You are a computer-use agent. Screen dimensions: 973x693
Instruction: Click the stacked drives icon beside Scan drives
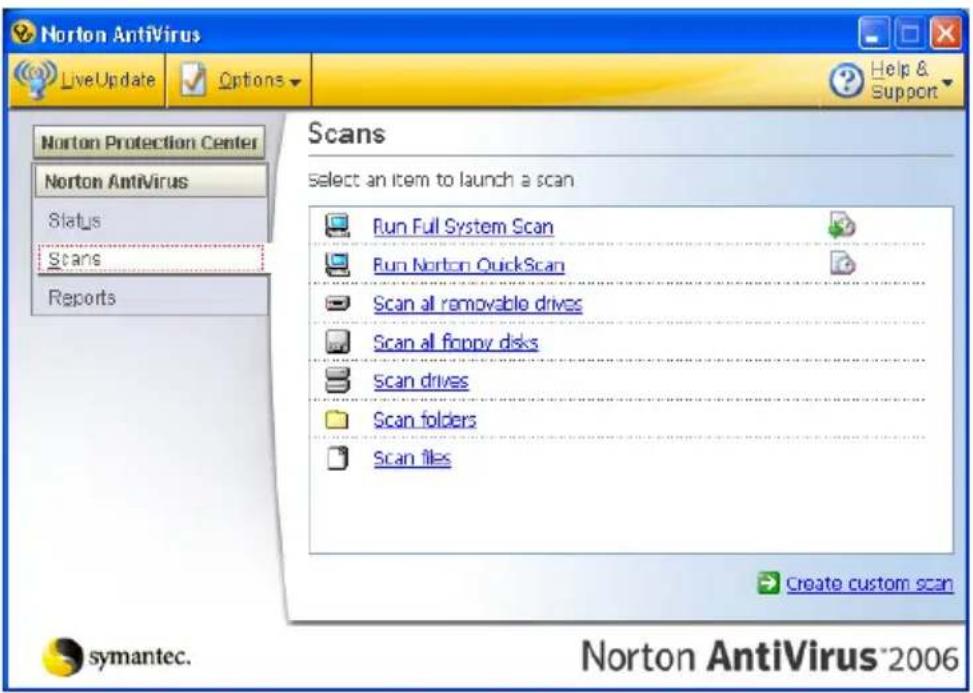338,380
